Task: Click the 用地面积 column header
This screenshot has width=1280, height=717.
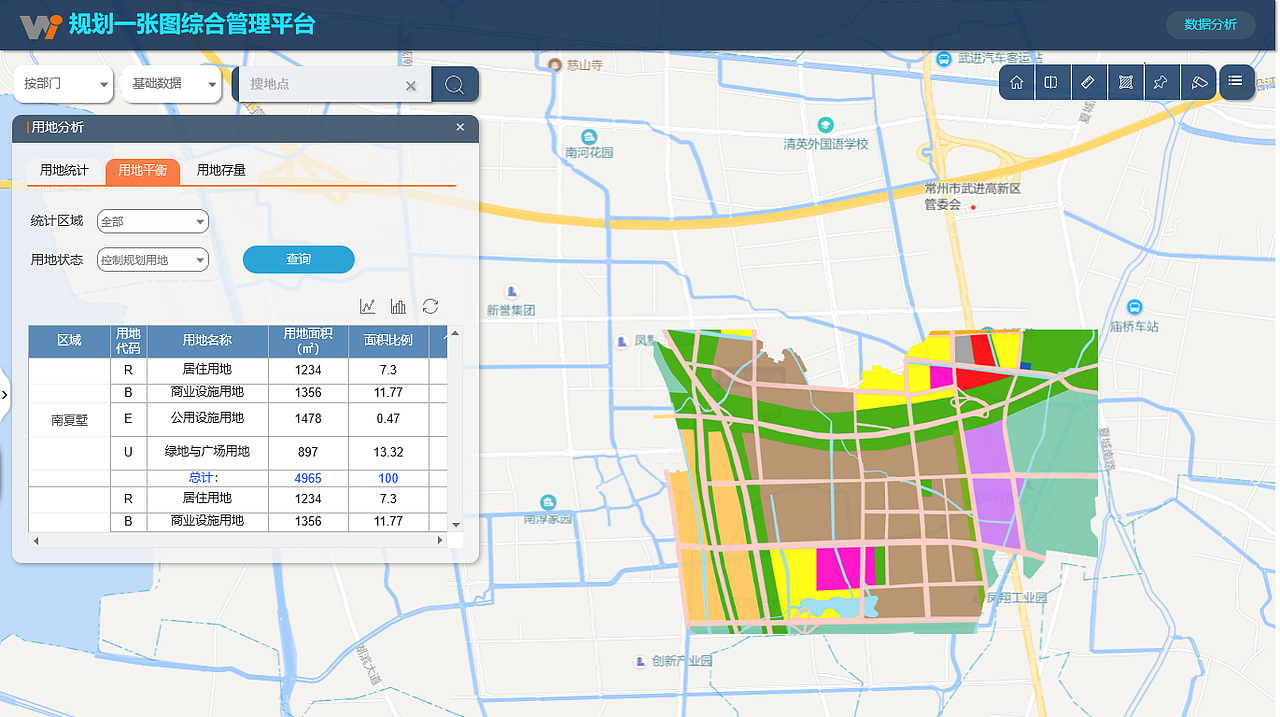Action: 308,341
